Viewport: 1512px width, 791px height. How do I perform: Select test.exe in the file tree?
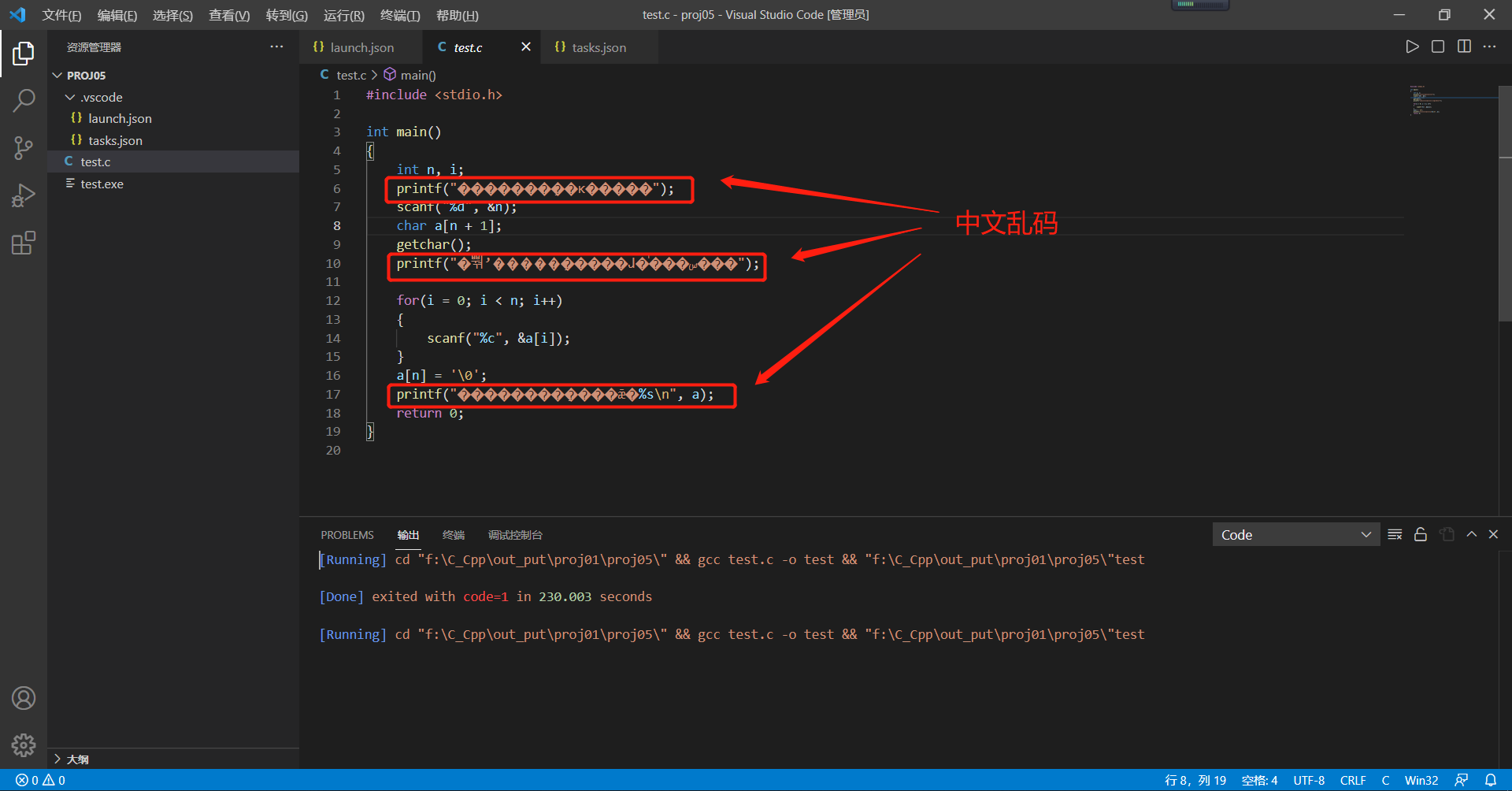click(x=173, y=184)
